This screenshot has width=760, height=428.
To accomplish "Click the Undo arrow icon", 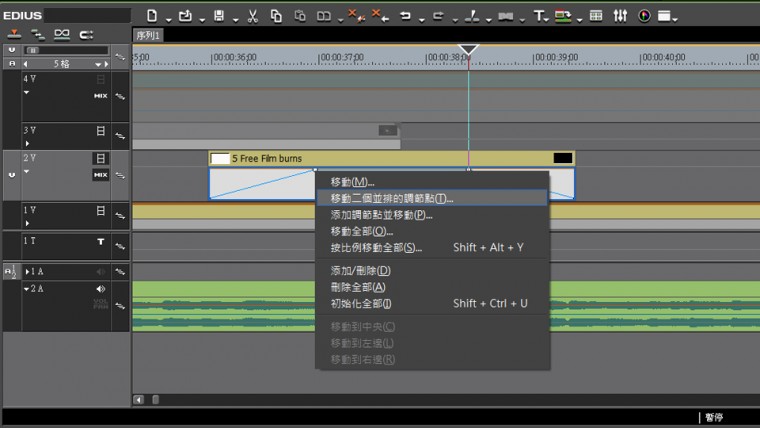I will pyautogui.click(x=405, y=16).
